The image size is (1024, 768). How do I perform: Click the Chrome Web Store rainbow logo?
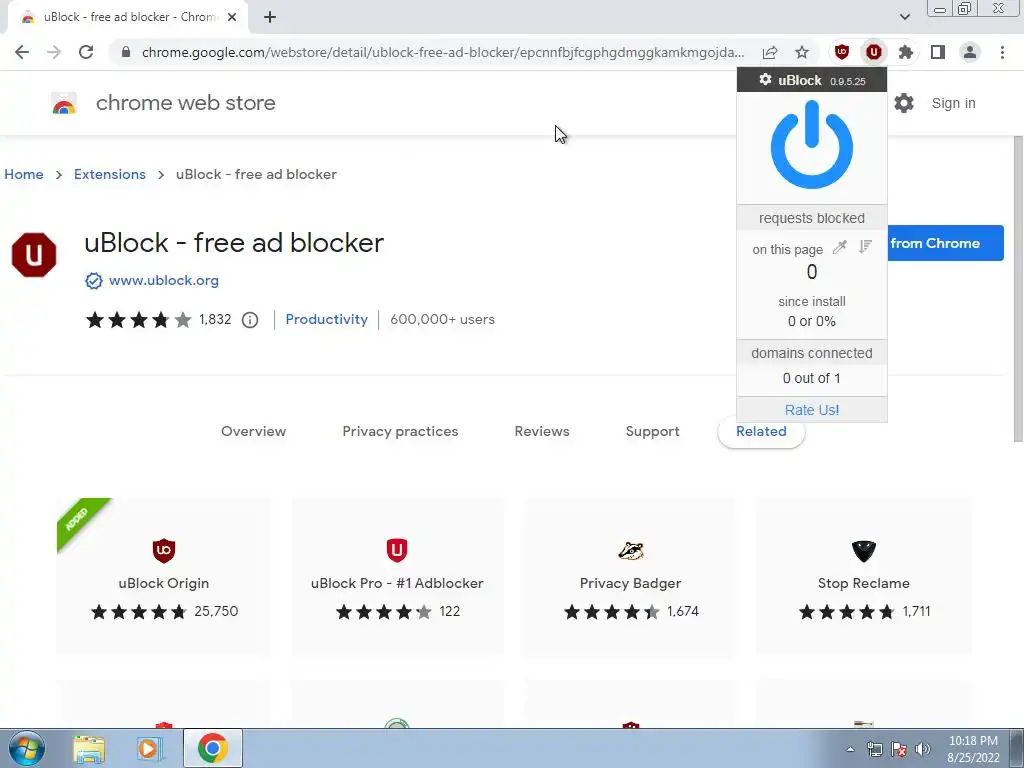click(64, 103)
